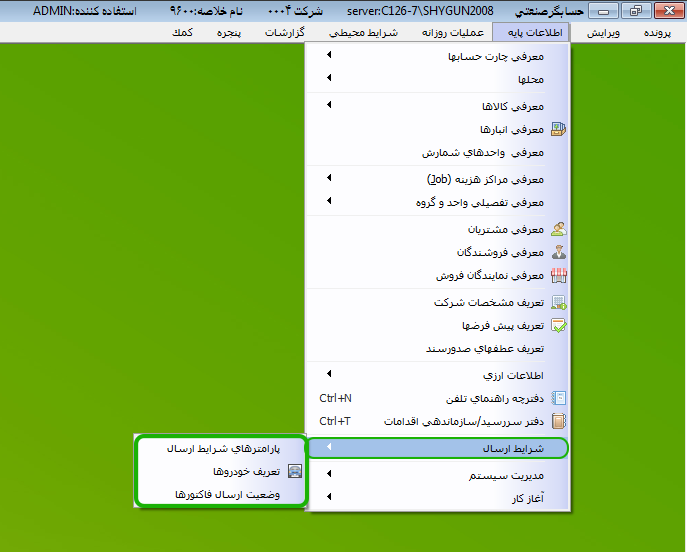Click the icon beside تعريف مشخصات شركت
Screen dimensions: 687x552
[x=558, y=302]
